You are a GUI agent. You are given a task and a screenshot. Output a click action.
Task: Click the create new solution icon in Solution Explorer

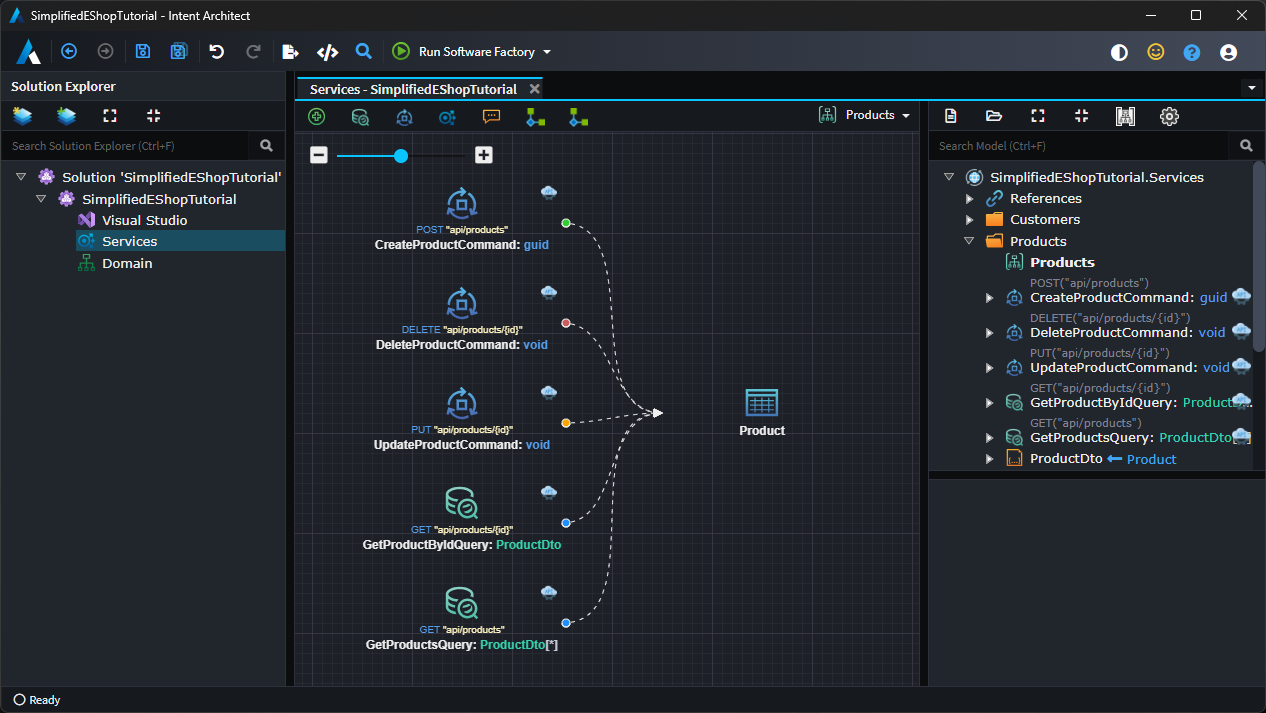(22, 116)
